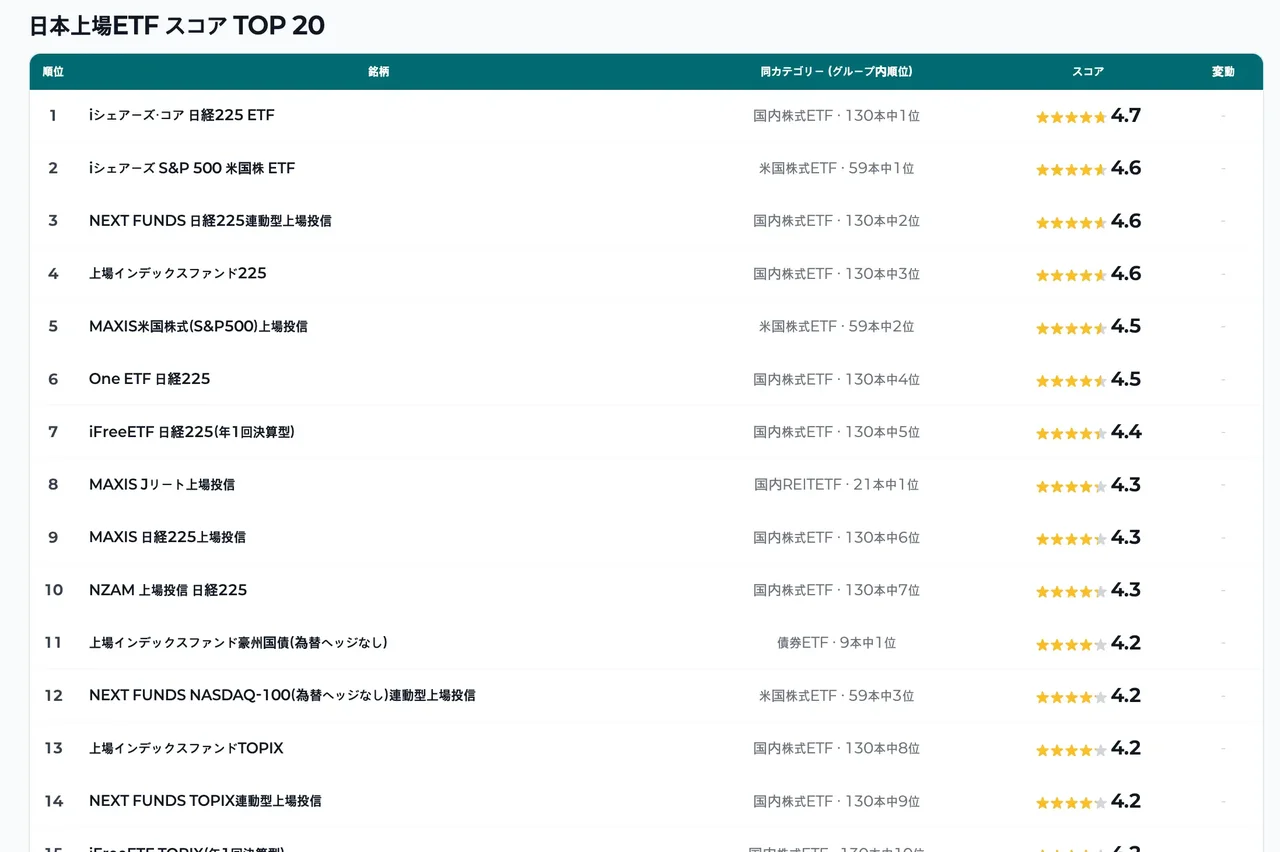
Task: Click rank number 1
Action: pos(53,116)
